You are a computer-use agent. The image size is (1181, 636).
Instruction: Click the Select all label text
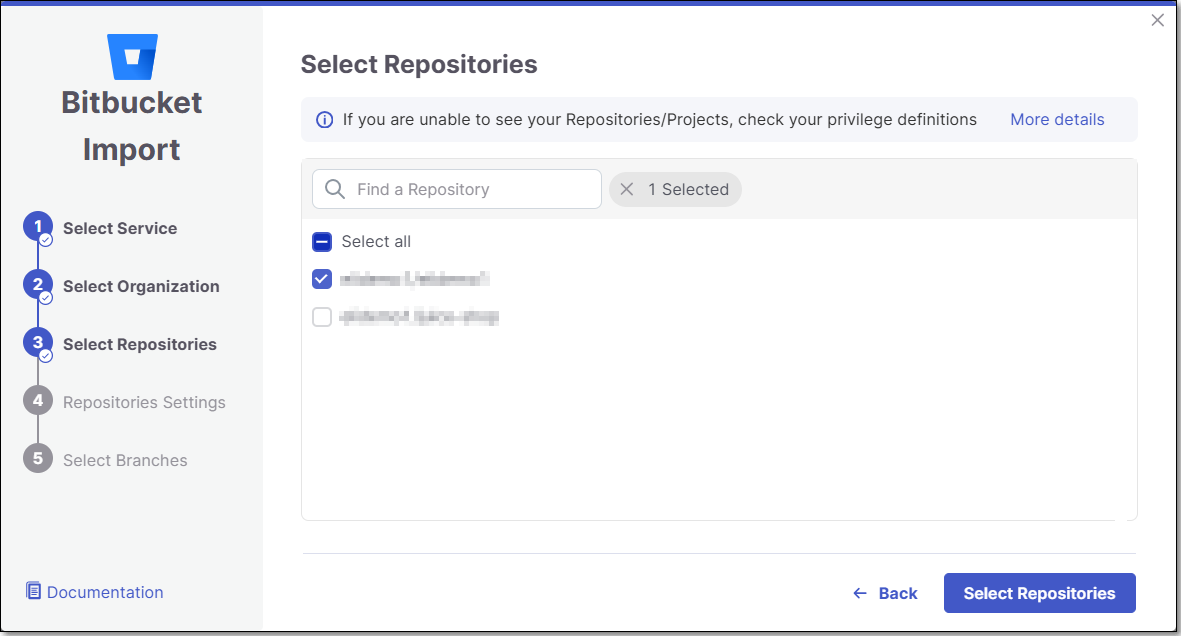[376, 242]
